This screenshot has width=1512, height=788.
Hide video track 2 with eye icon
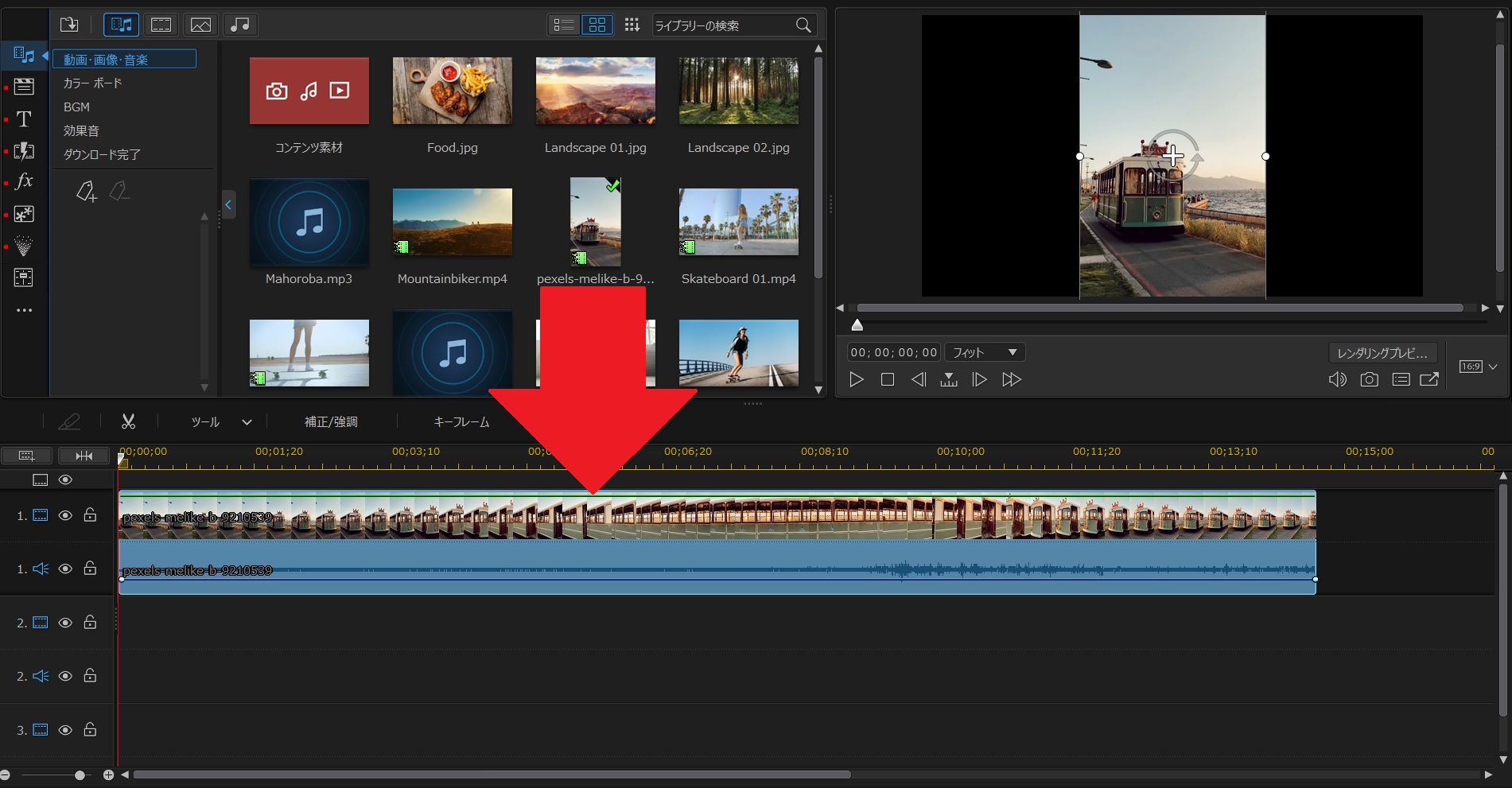[65, 623]
